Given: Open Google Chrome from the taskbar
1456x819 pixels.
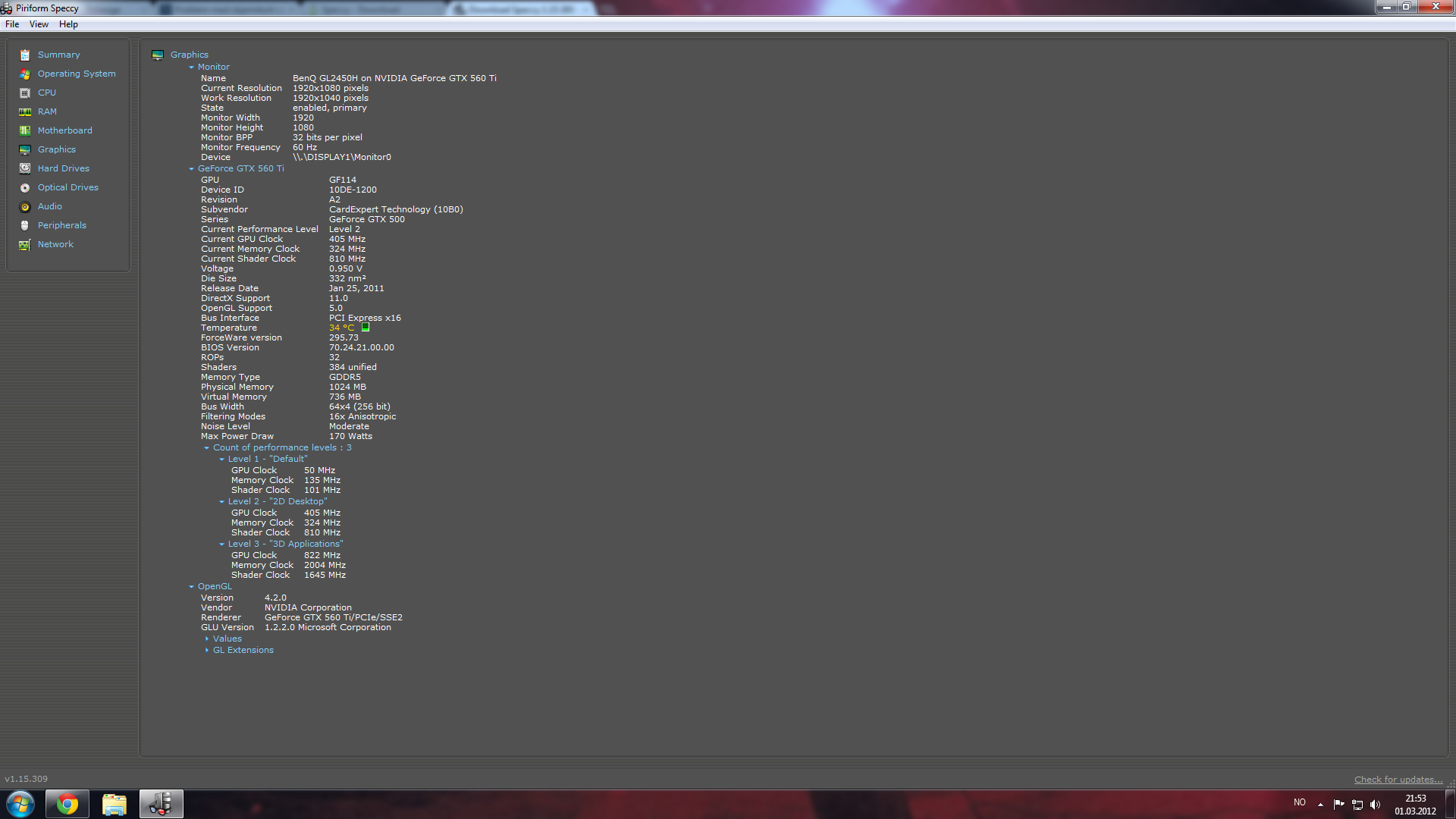Looking at the screenshot, I should click(x=67, y=804).
